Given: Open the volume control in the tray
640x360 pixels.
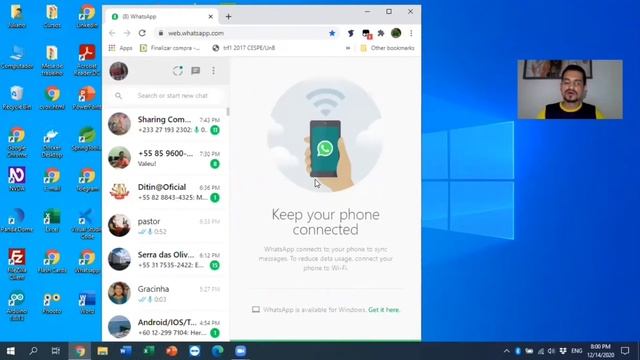Looking at the screenshot, I should [x=551, y=351].
